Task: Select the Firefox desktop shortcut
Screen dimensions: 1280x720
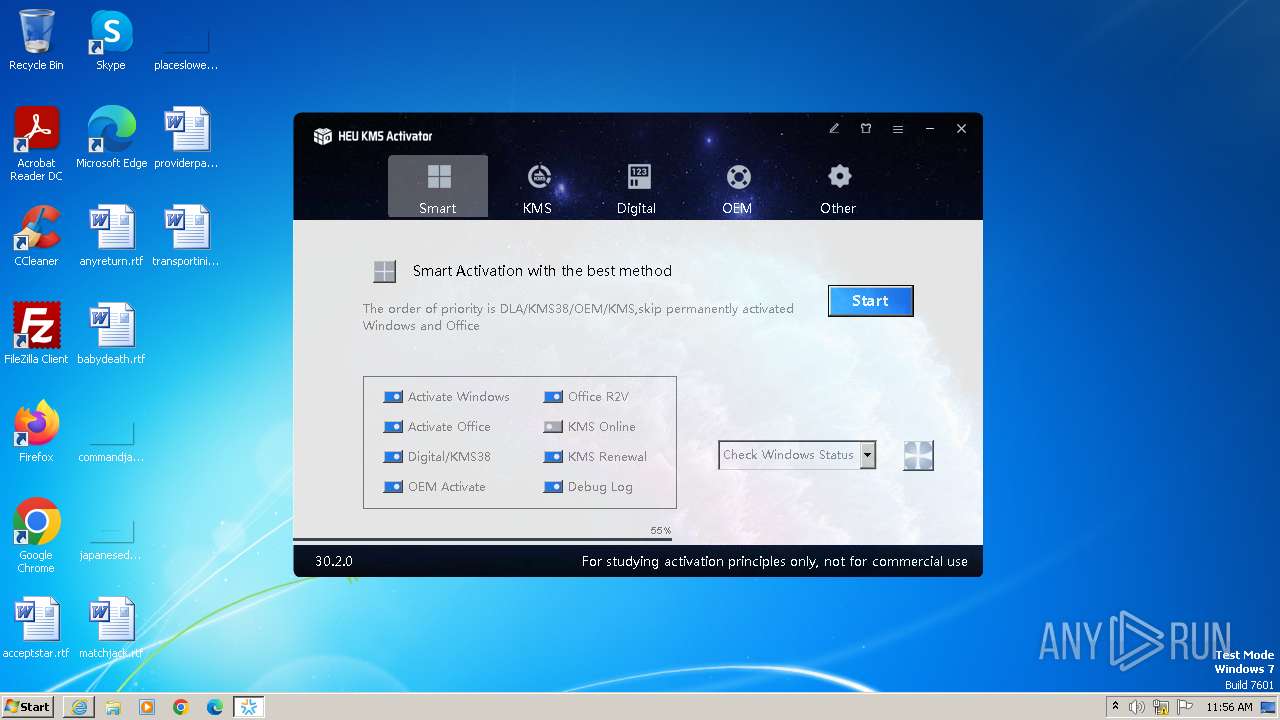Action: coord(36,431)
